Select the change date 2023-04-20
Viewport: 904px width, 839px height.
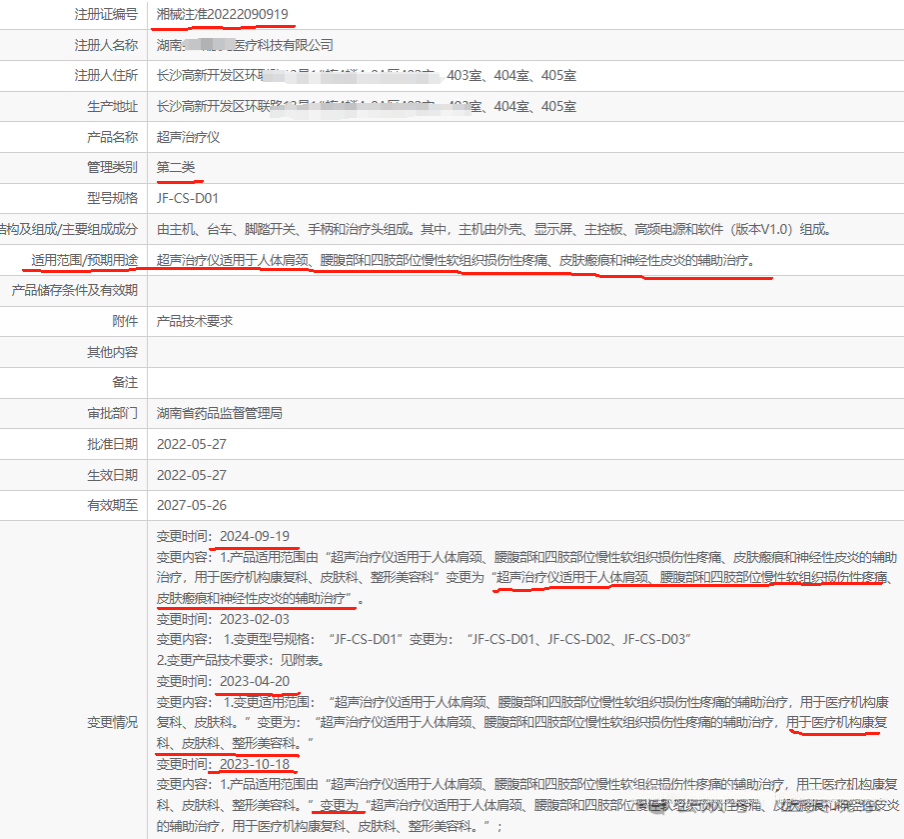click(x=254, y=681)
